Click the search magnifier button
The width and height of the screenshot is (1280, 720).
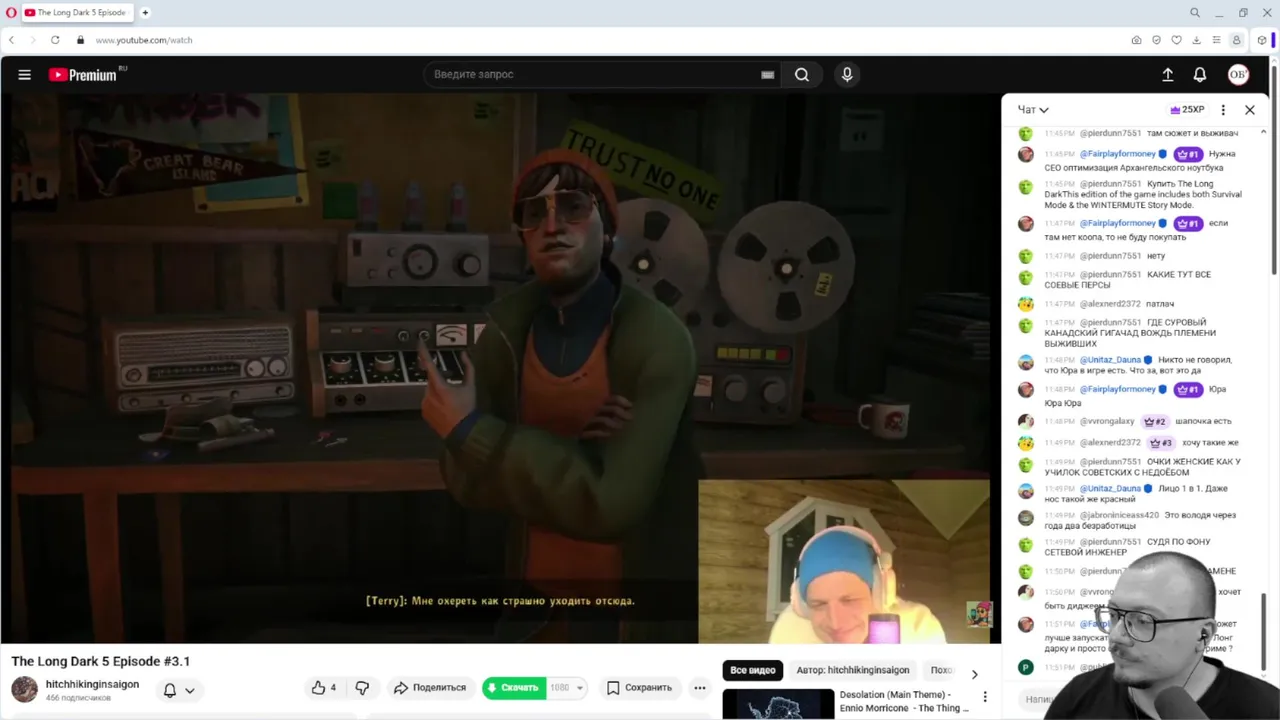pyautogui.click(x=802, y=74)
